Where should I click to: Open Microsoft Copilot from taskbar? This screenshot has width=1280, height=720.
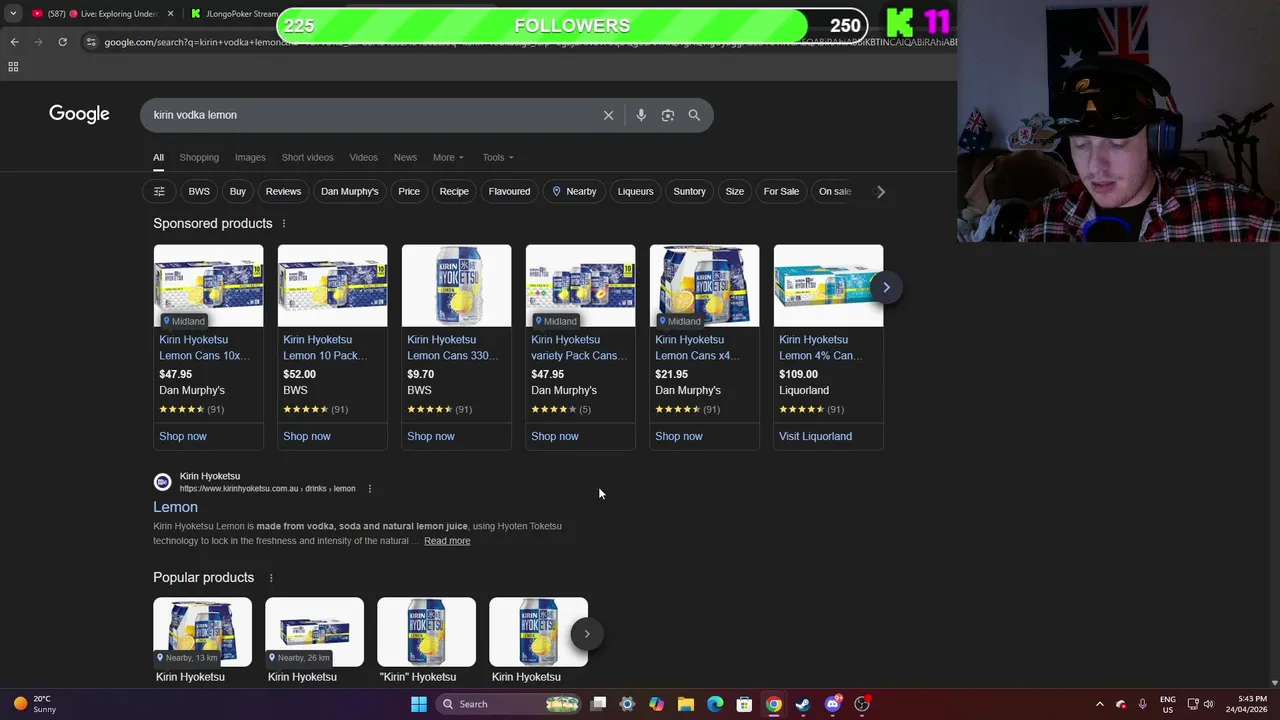coord(656,704)
